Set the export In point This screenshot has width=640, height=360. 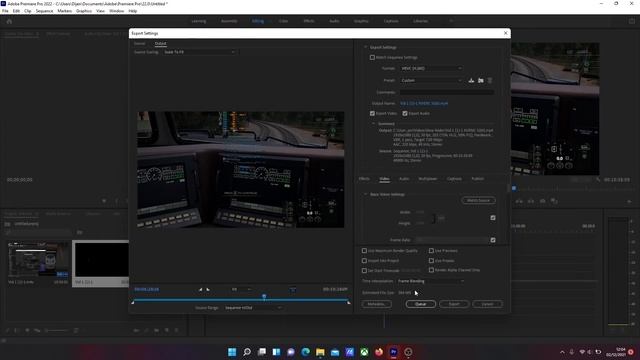point(200,289)
